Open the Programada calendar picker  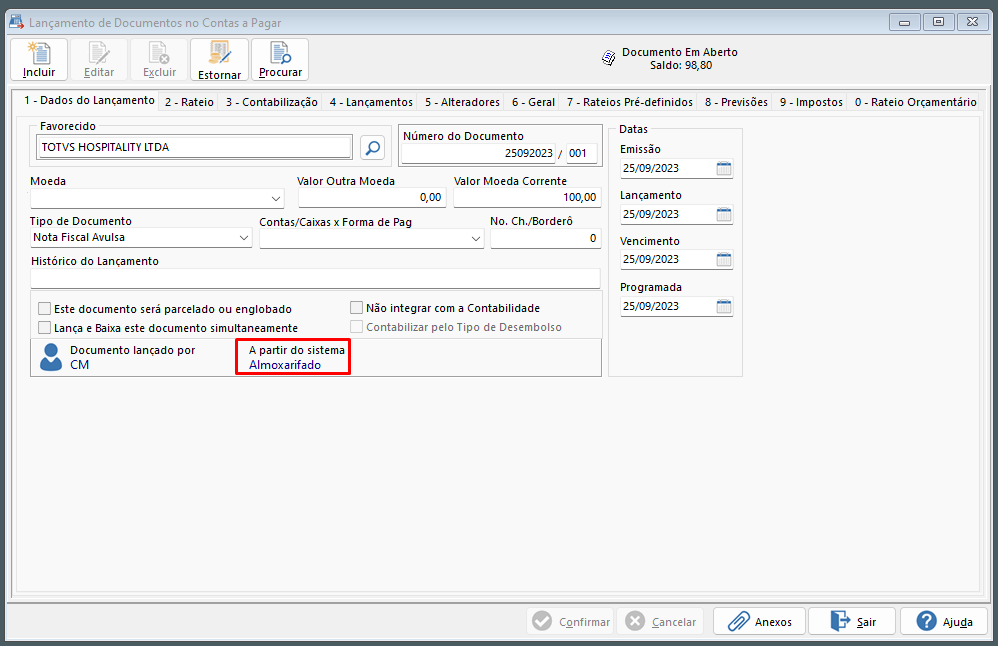(724, 307)
